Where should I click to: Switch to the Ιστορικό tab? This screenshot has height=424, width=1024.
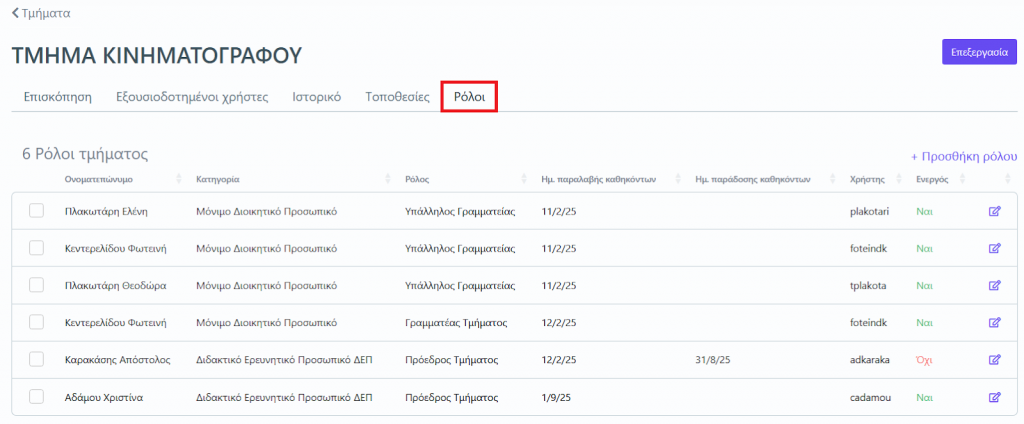317,97
